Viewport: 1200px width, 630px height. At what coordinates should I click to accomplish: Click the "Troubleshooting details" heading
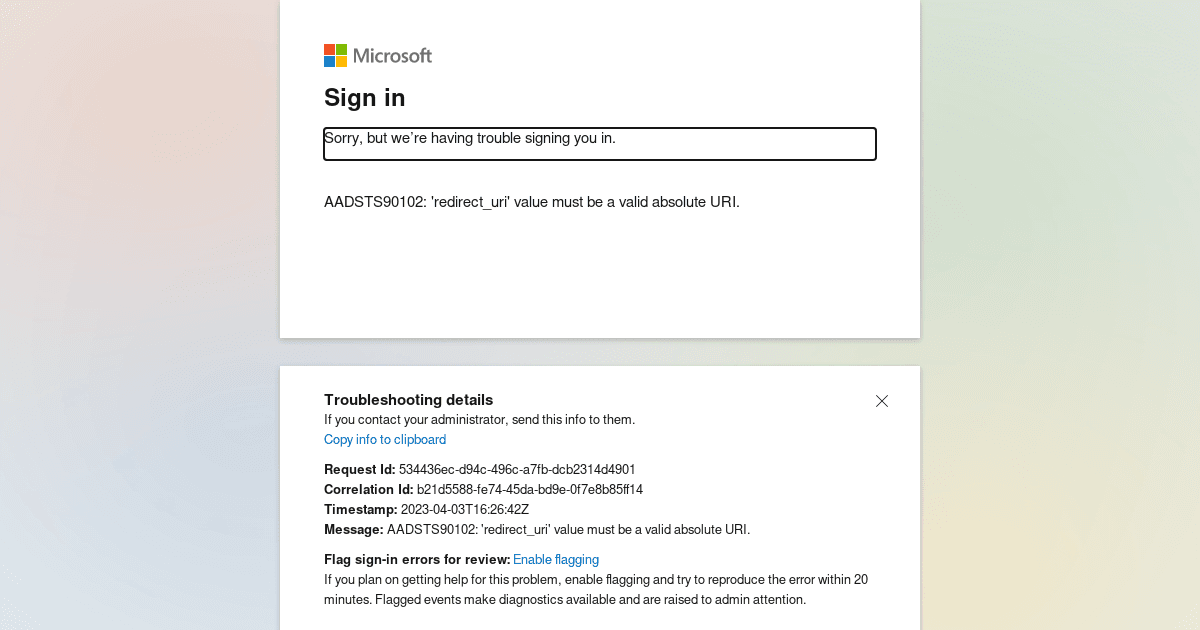coord(408,400)
